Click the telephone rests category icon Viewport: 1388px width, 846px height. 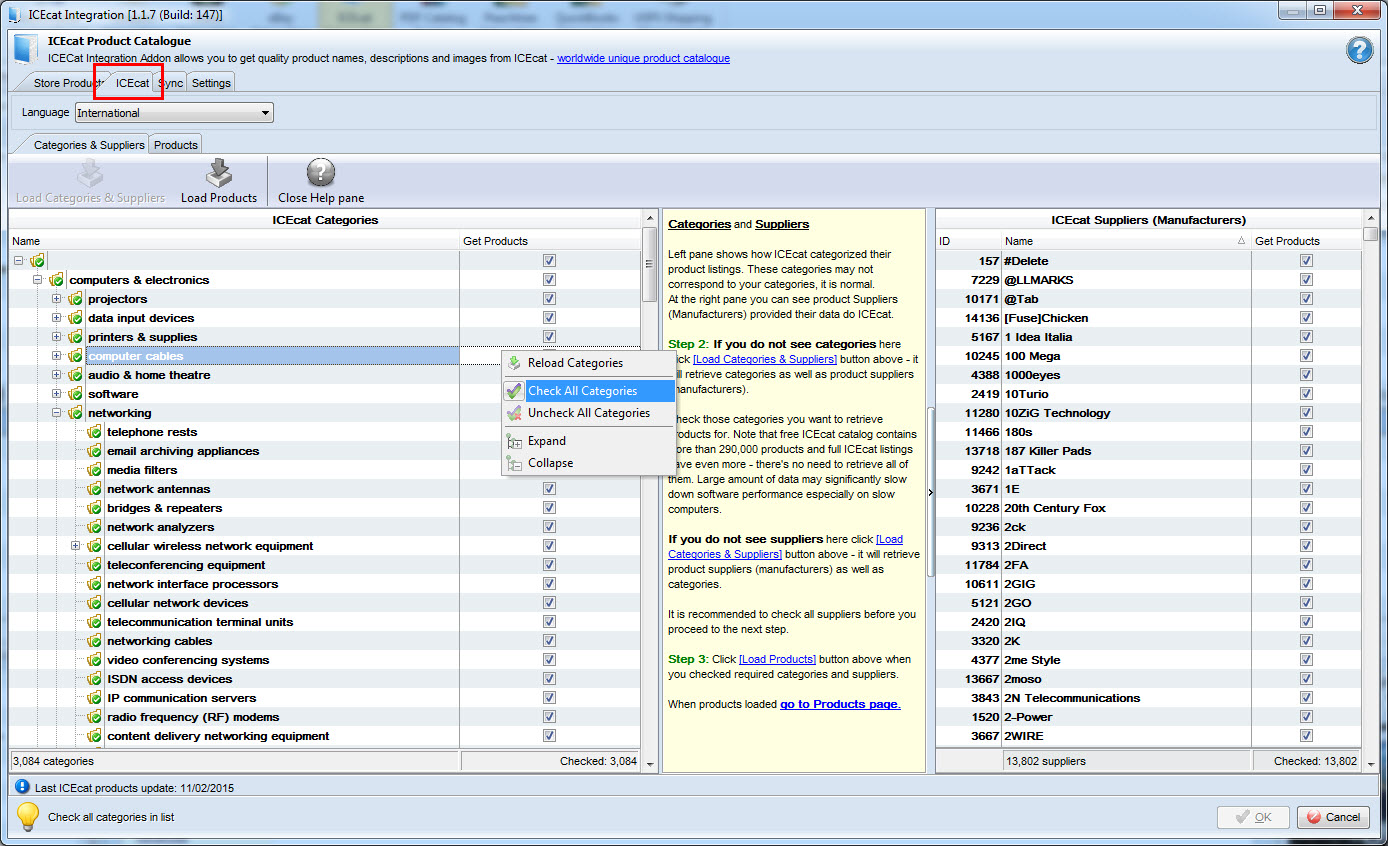(94, 432)
